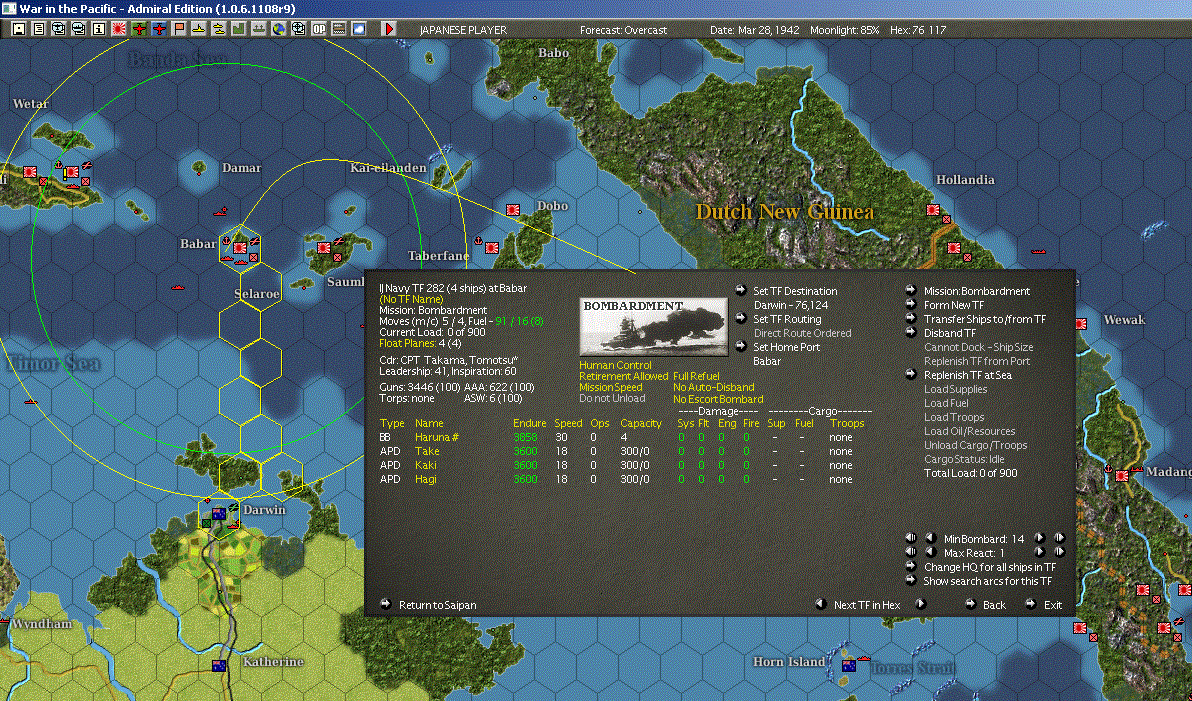Image resolution: width=1192 pixels, height=701 pixels.
Task: Click Australian flag marker at Katherine
Action: (219, 665)
